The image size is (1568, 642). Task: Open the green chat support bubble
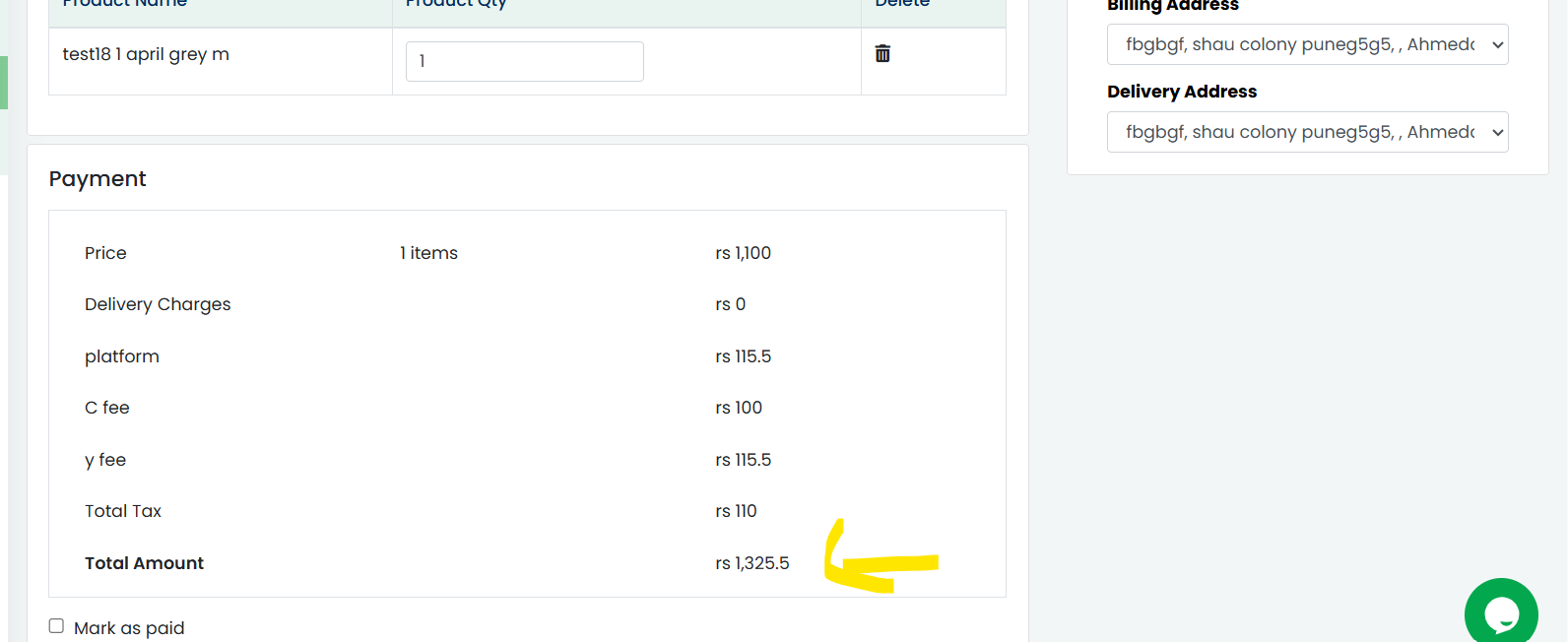point(1501,612)
